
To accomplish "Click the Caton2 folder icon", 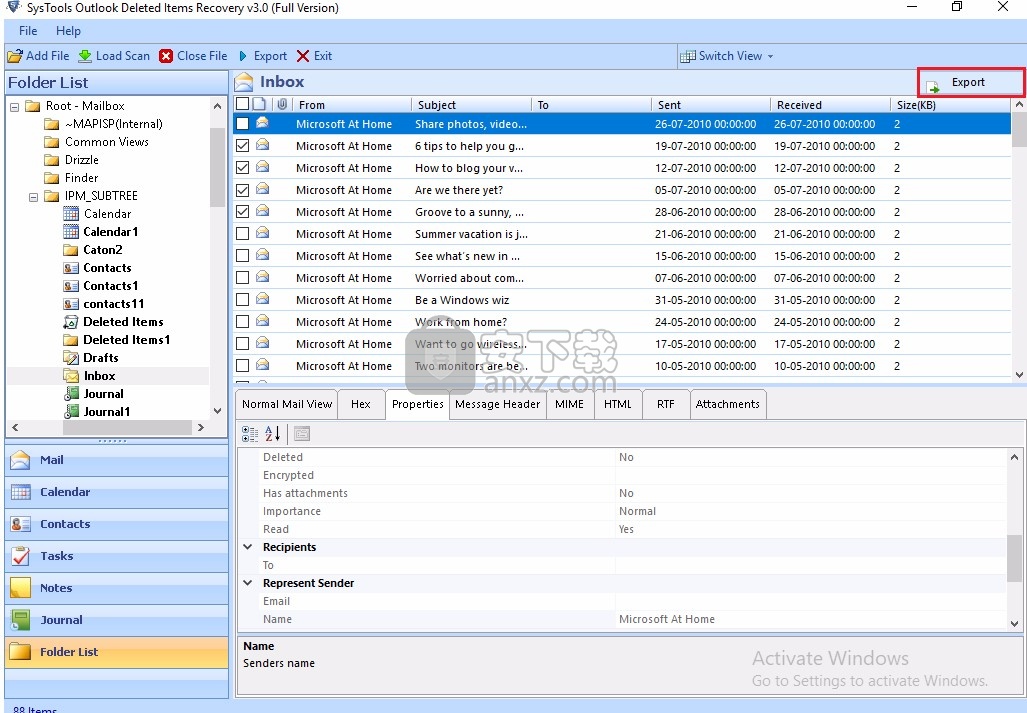I will [x=71, y=250].
